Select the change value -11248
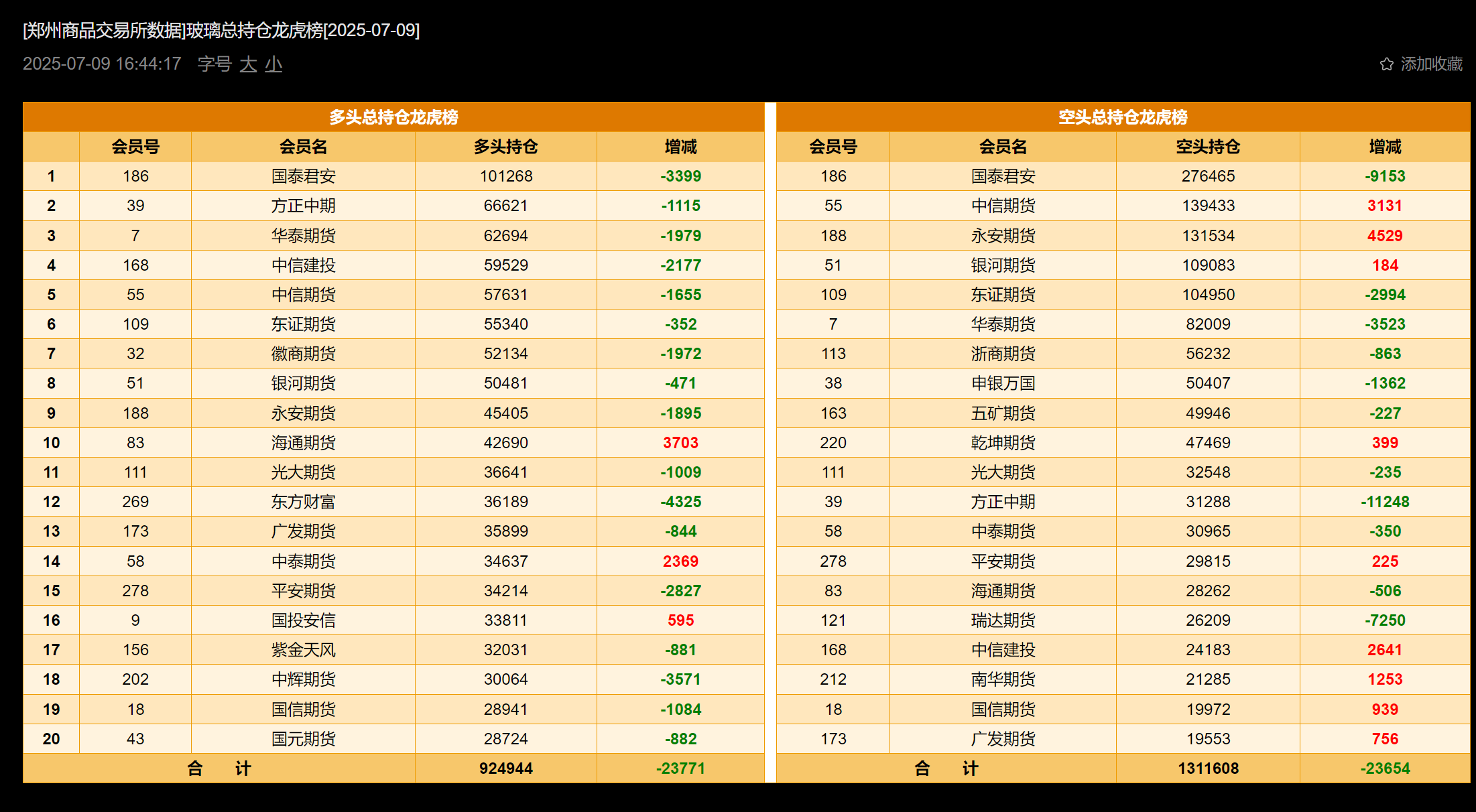 pyautogui.click(x=1385, y=502)
